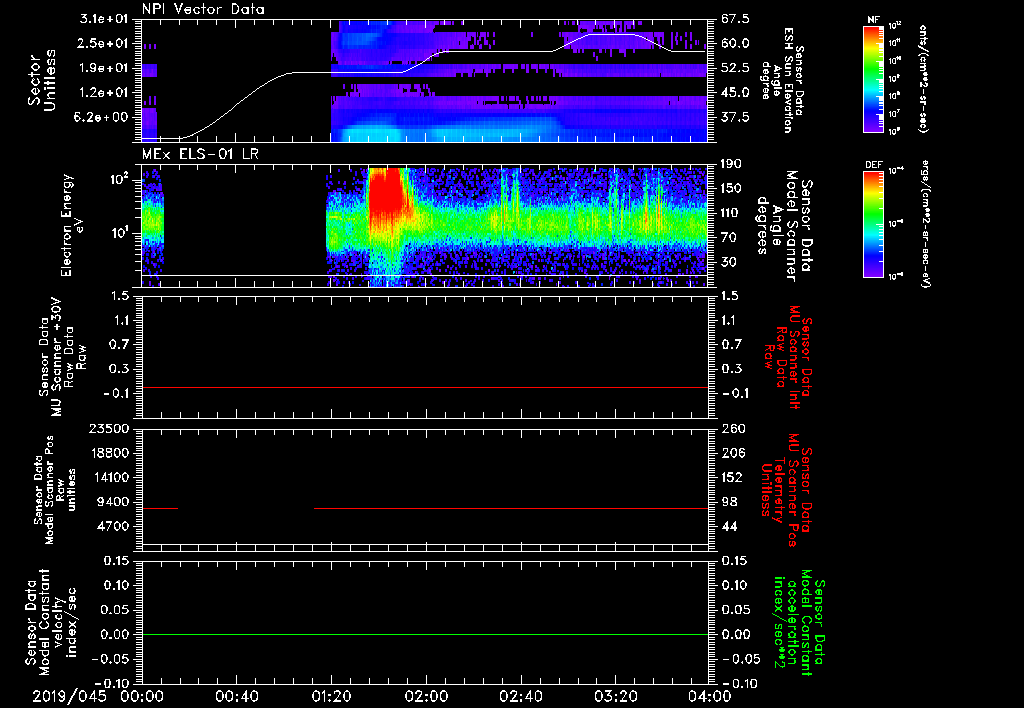Click the green zero line in the velocity panel

click(x=424, y=634)
